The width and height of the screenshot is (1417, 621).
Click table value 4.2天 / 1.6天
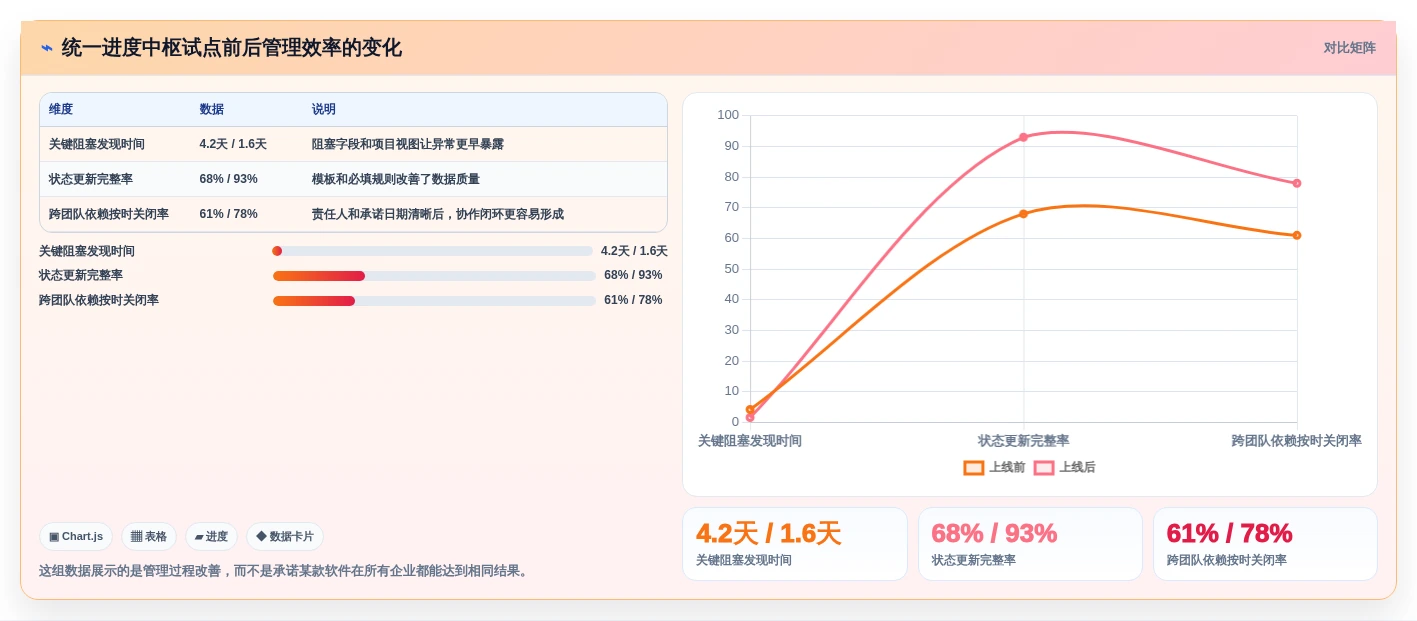233,144
